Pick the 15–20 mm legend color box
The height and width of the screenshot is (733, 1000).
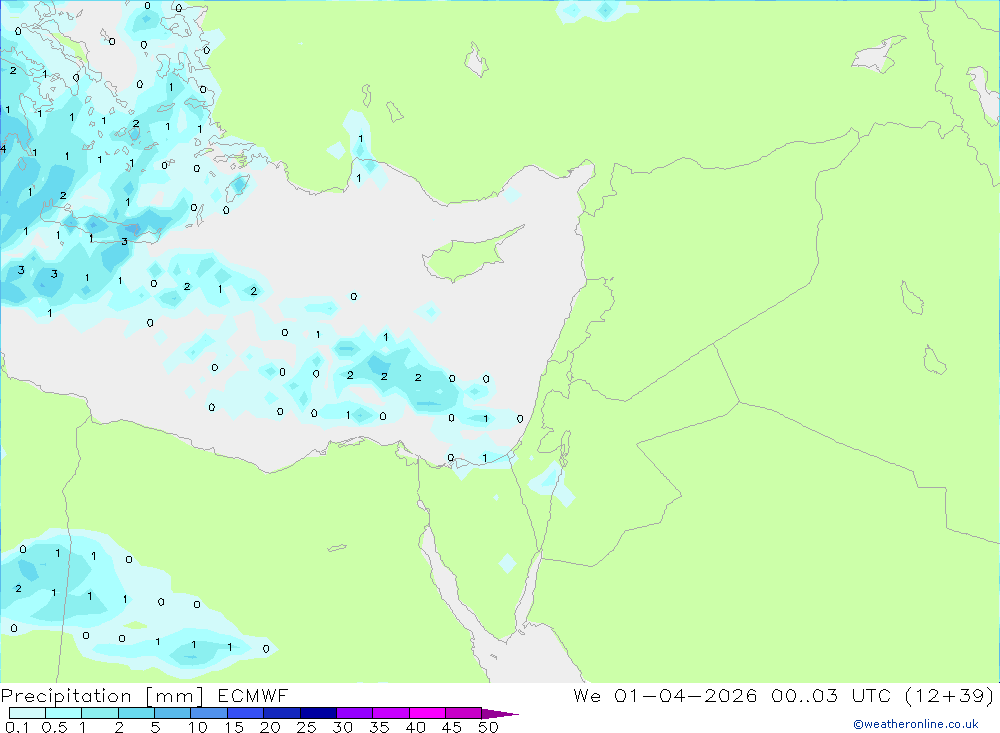(x=246, y=713)
